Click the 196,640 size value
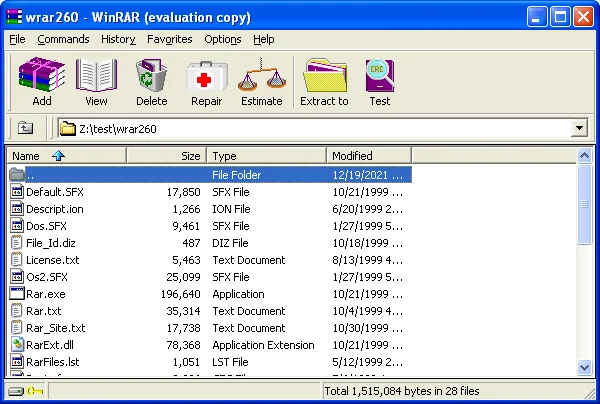 pos(181,294)
